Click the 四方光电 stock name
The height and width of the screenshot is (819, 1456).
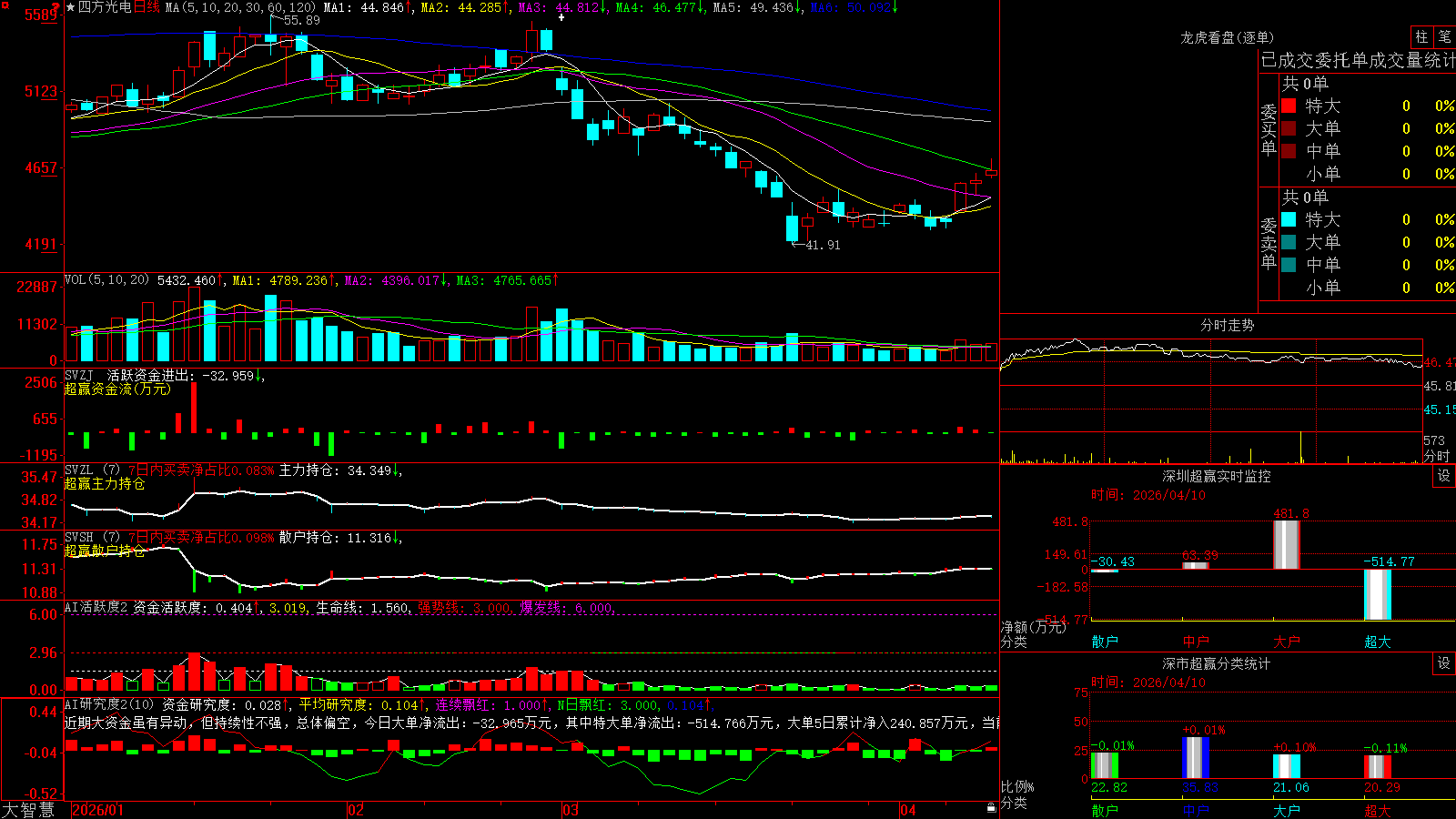point(105,7)
